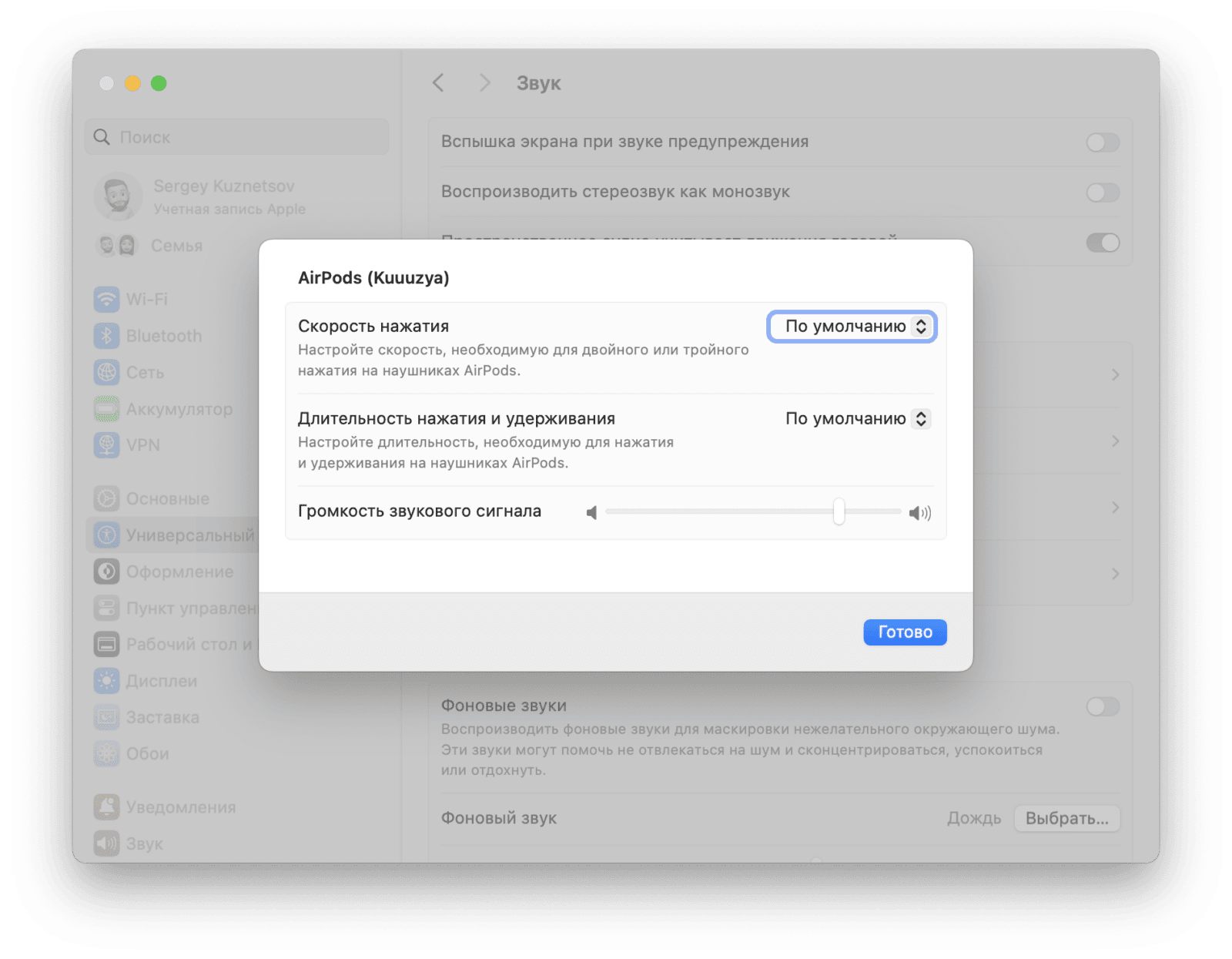Image resolution: width=1232 pixels, height=959 pixels.
Task: Go forward with the right chevron
Action: [484, 82]
